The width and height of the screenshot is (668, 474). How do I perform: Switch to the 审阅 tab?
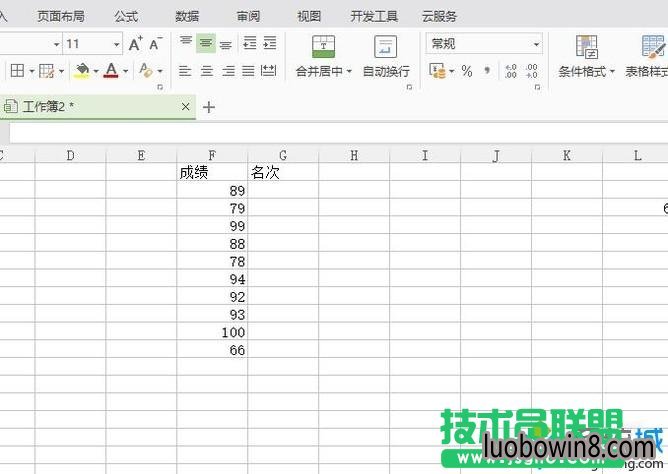(248, 17)
